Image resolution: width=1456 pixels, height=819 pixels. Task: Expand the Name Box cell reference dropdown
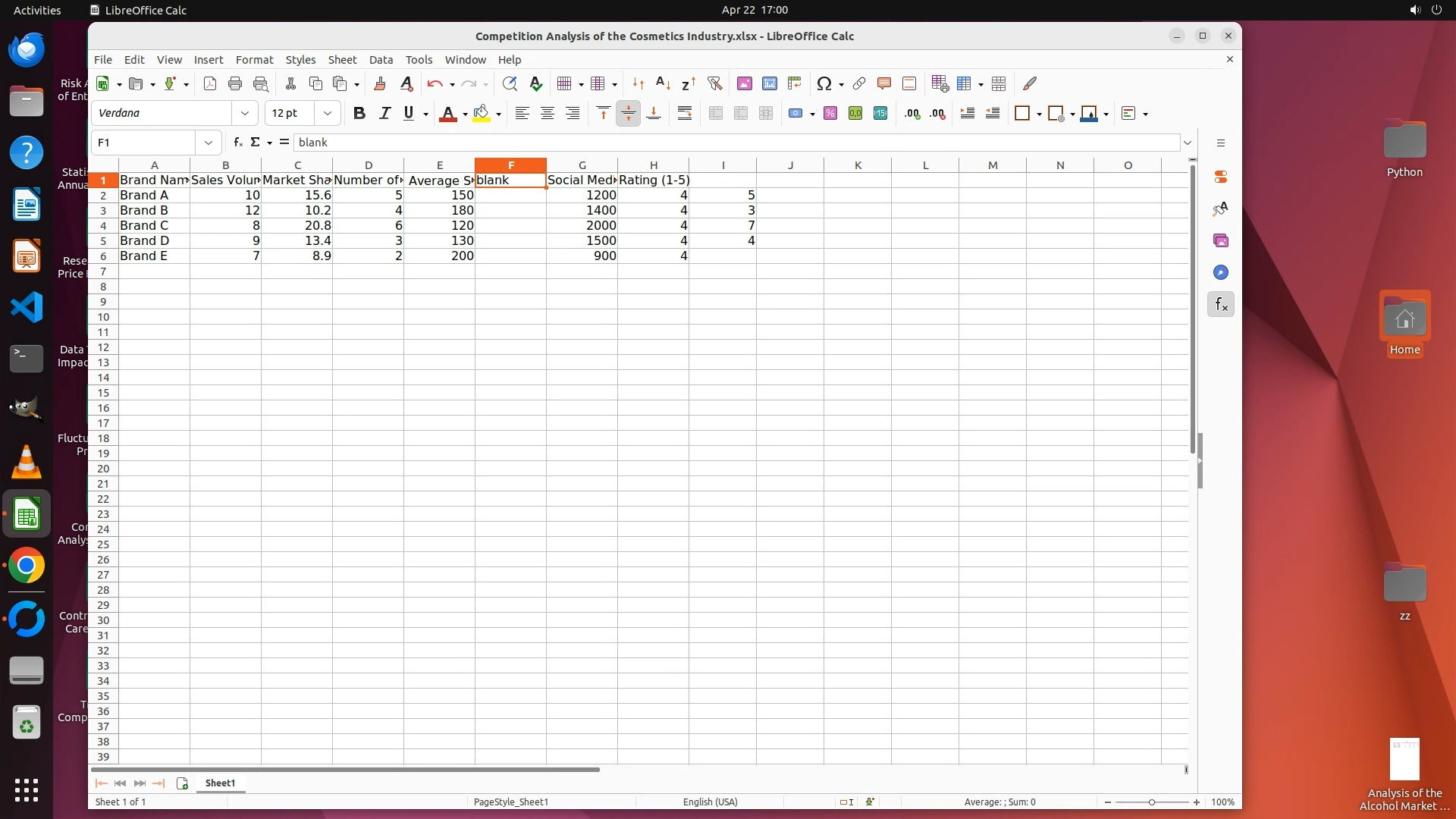[x=208, y=143]
